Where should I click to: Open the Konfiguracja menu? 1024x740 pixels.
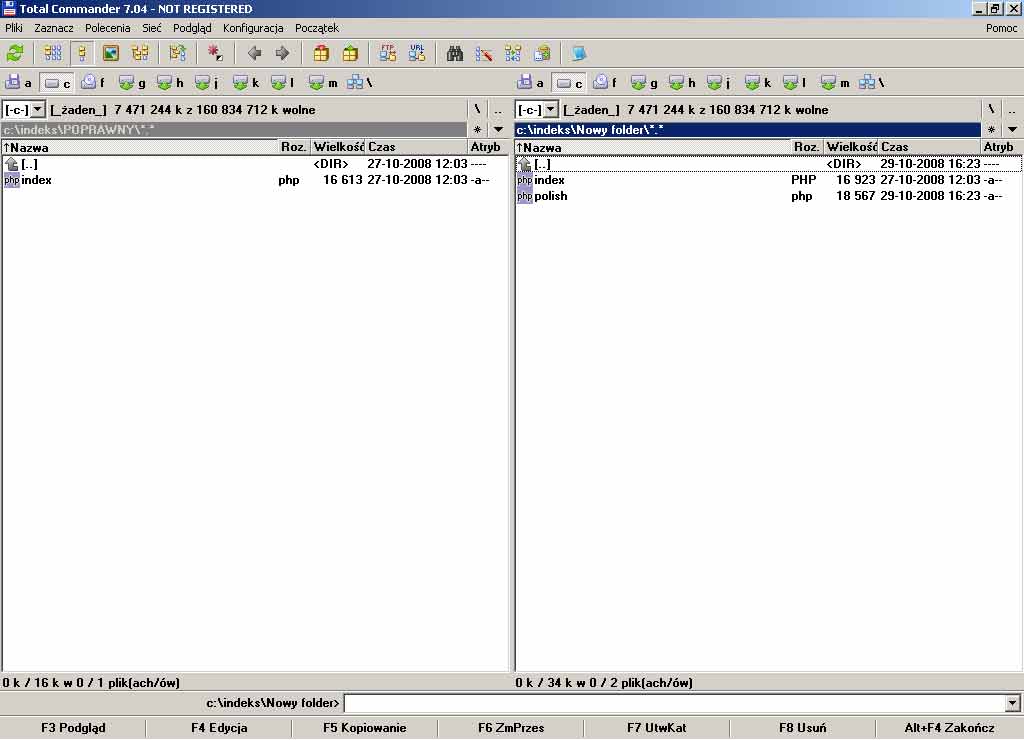tap(253, 28)
